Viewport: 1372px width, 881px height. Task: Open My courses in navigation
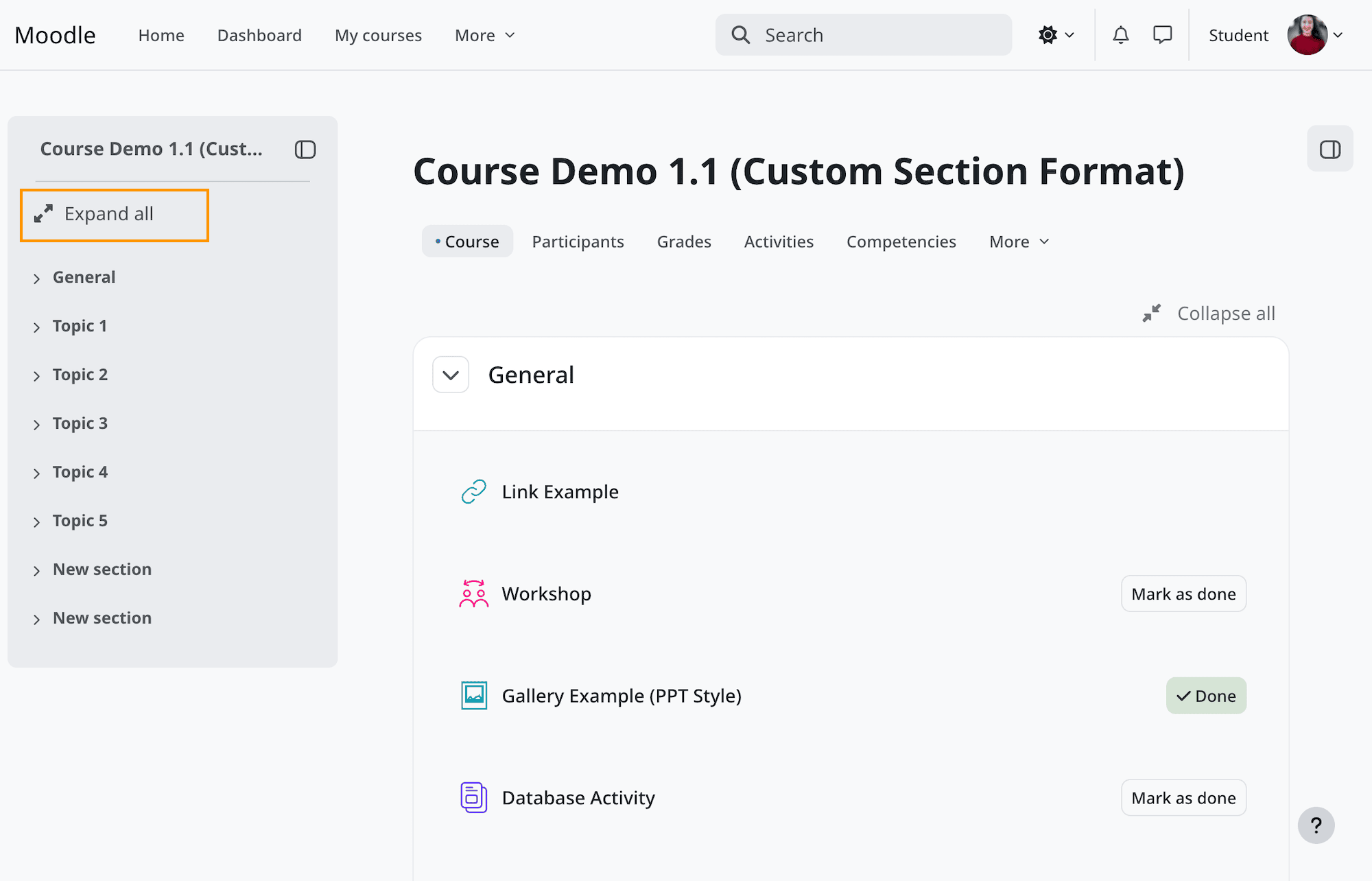378,35
